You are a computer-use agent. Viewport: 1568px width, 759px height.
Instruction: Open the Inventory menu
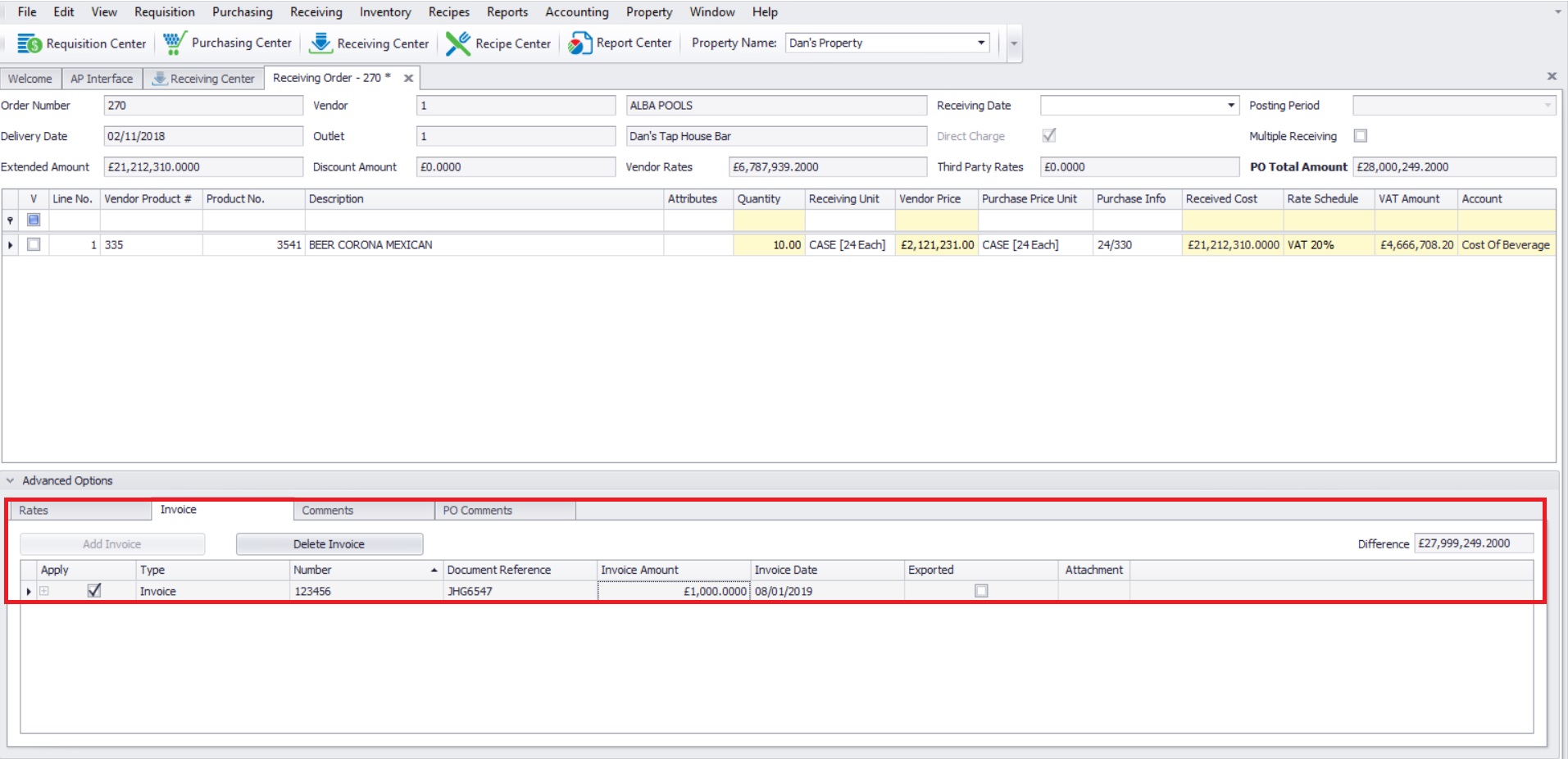pos(385,11)
